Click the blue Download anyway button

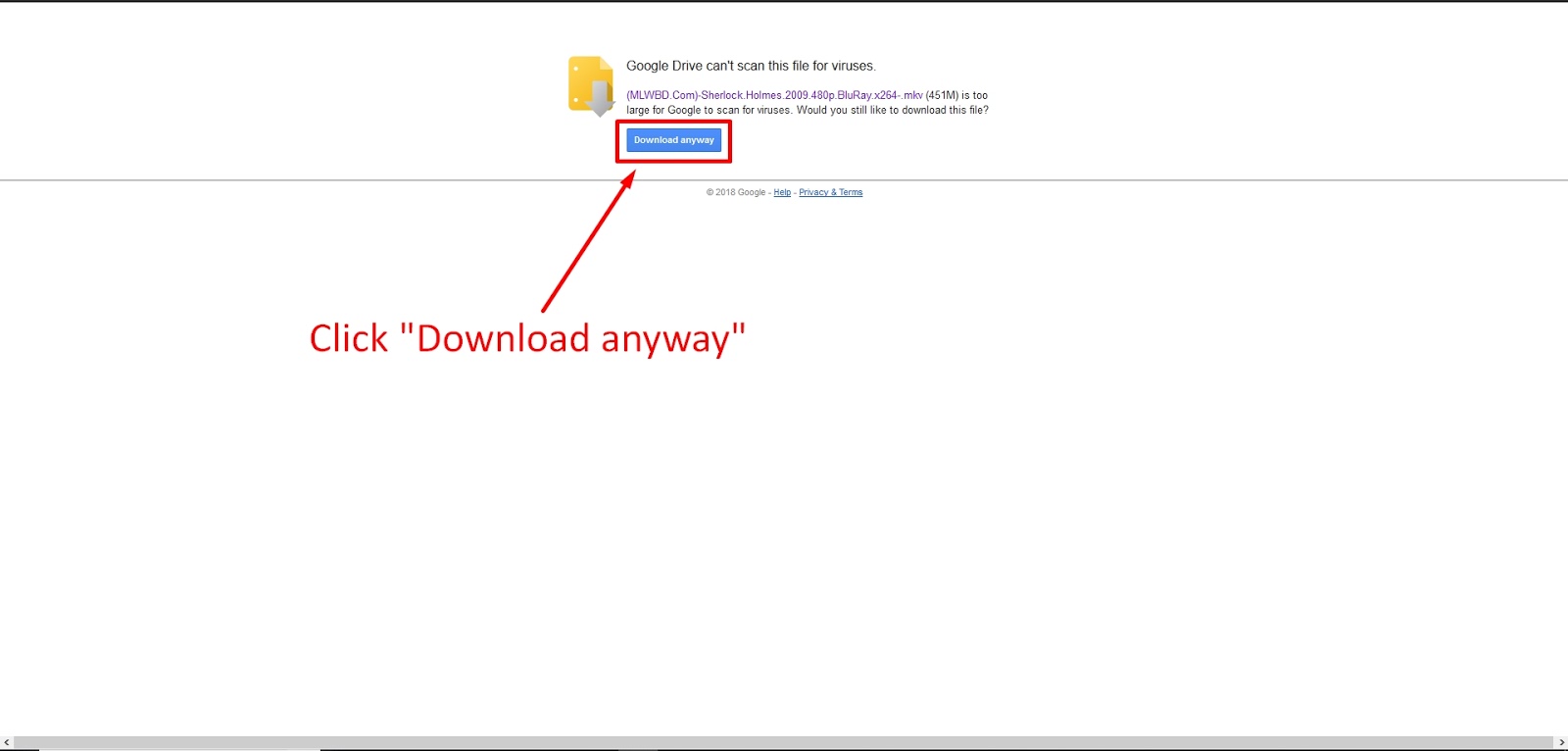point(673,140)
